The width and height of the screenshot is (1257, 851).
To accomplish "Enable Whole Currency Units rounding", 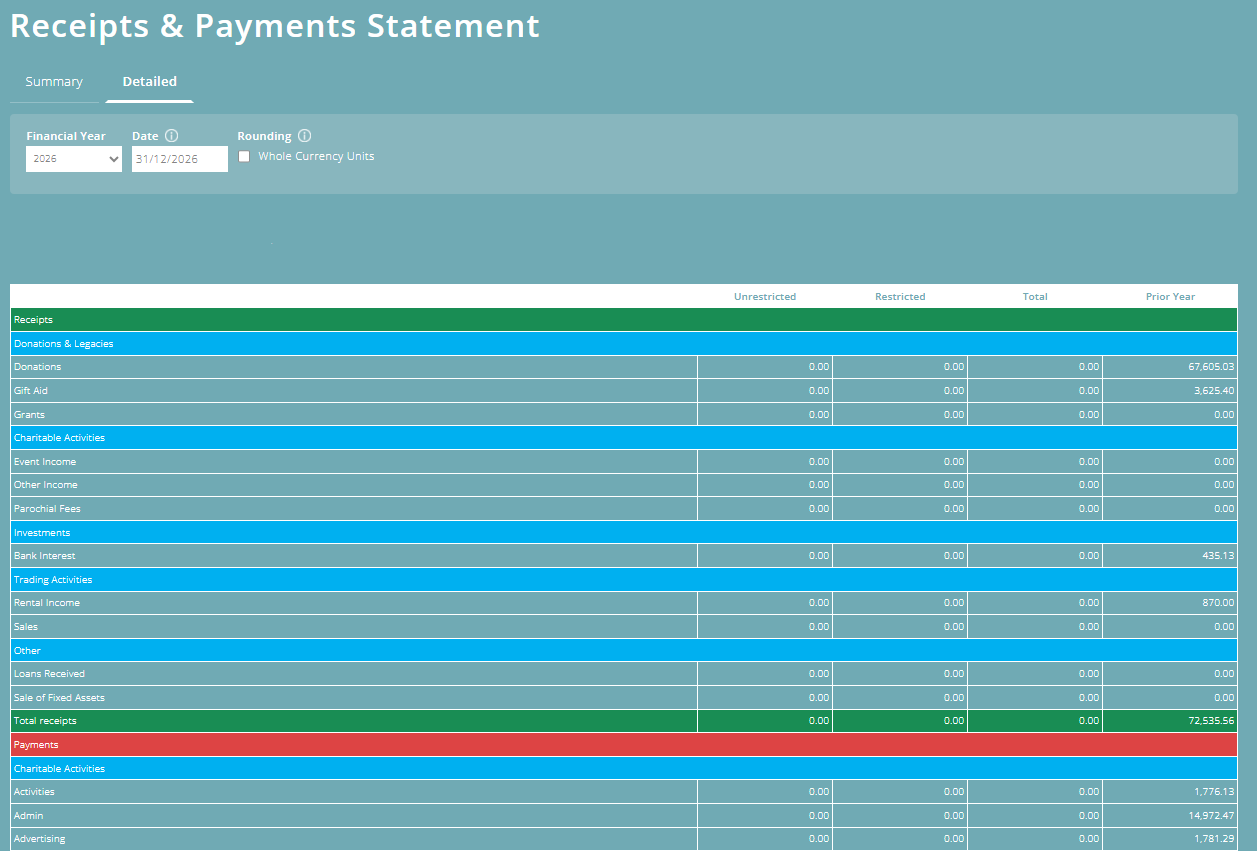I will (243, 156).
